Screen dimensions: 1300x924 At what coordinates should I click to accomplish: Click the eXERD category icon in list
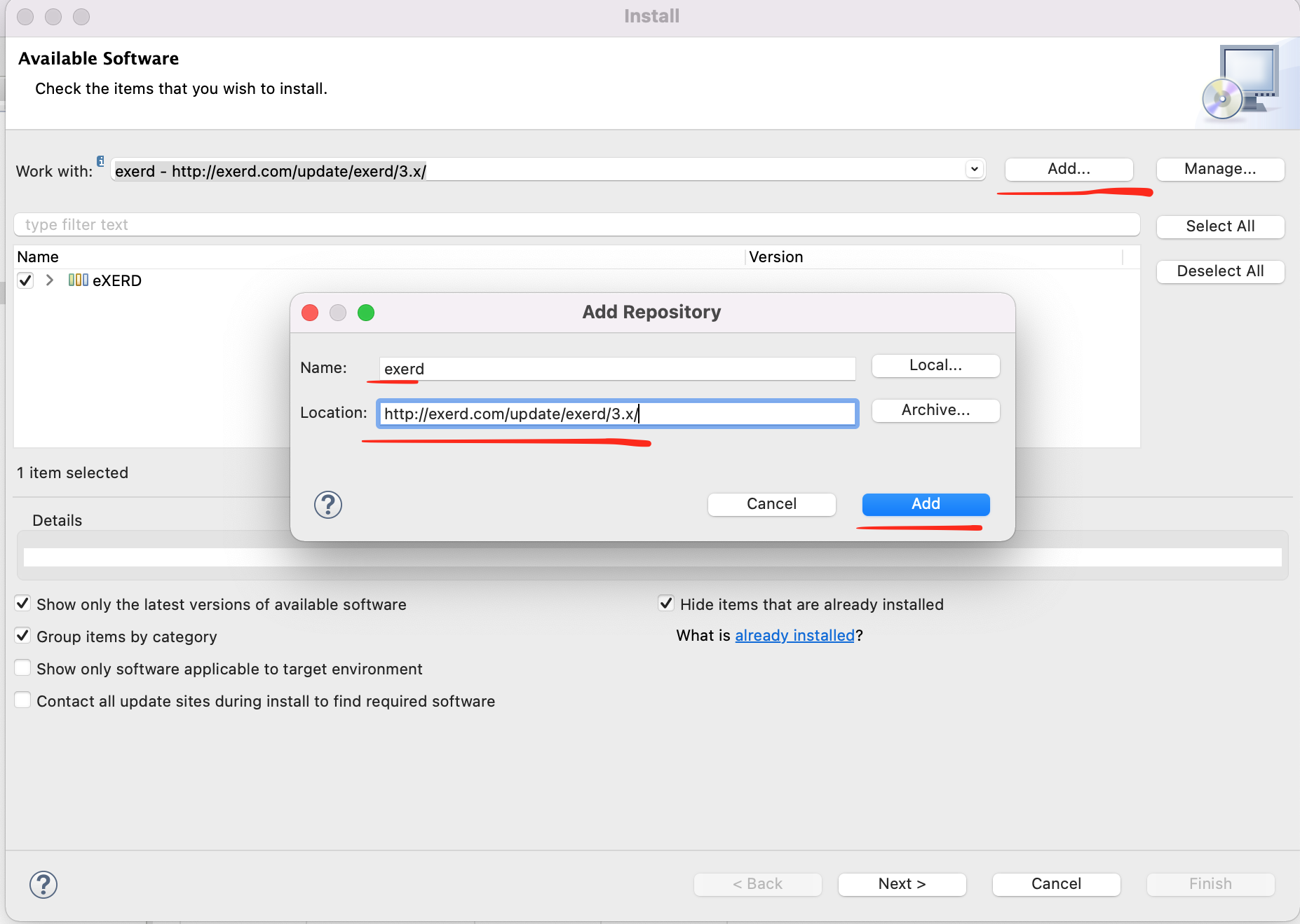click(78, 280)
